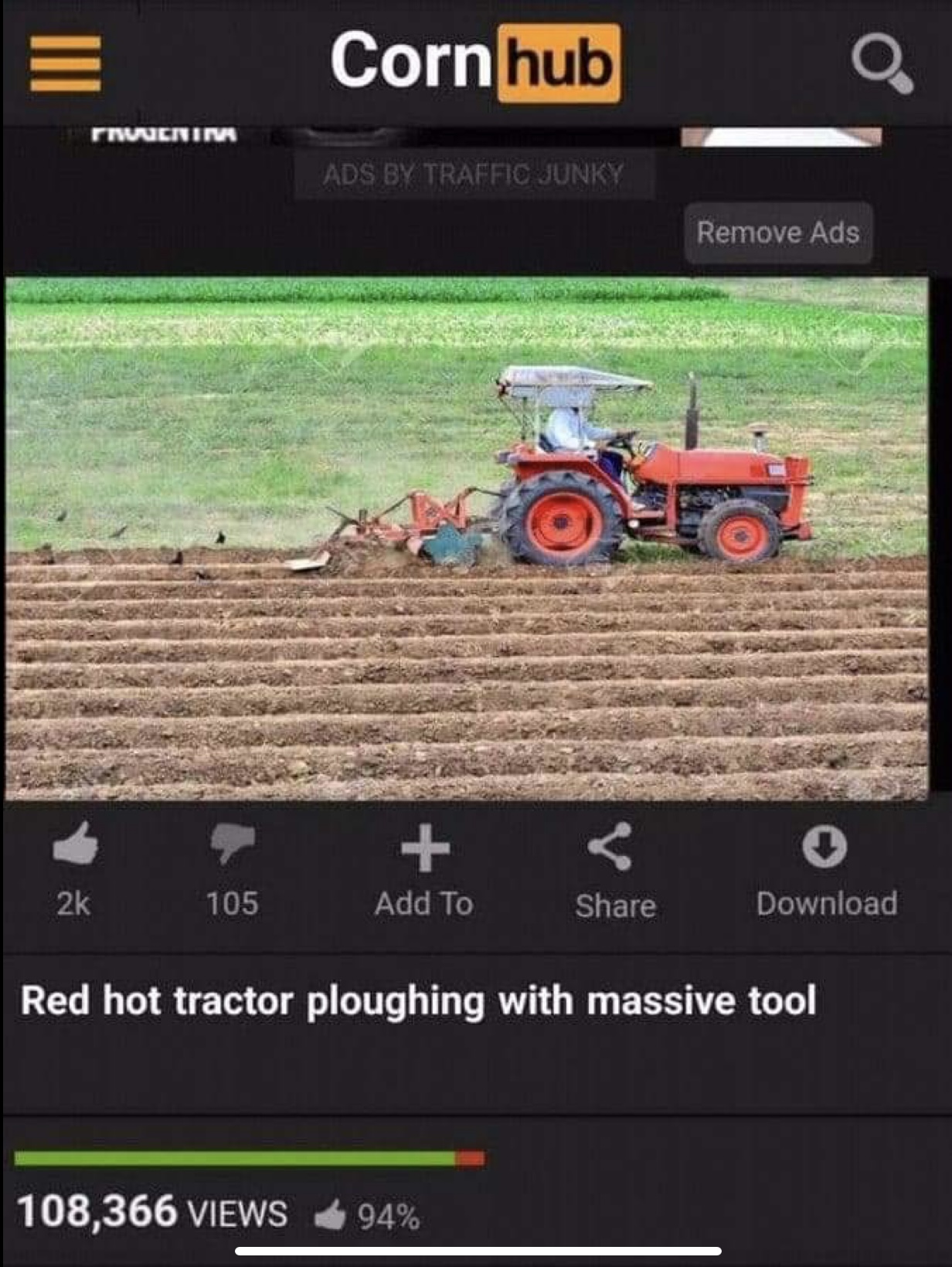Tap the magnifying glass search icon

coord(883,65)
